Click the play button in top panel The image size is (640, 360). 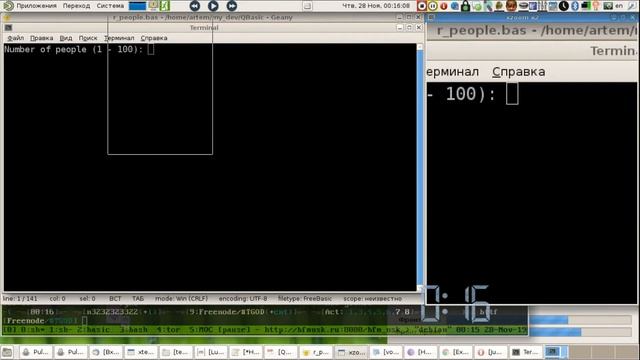(213, 6)
